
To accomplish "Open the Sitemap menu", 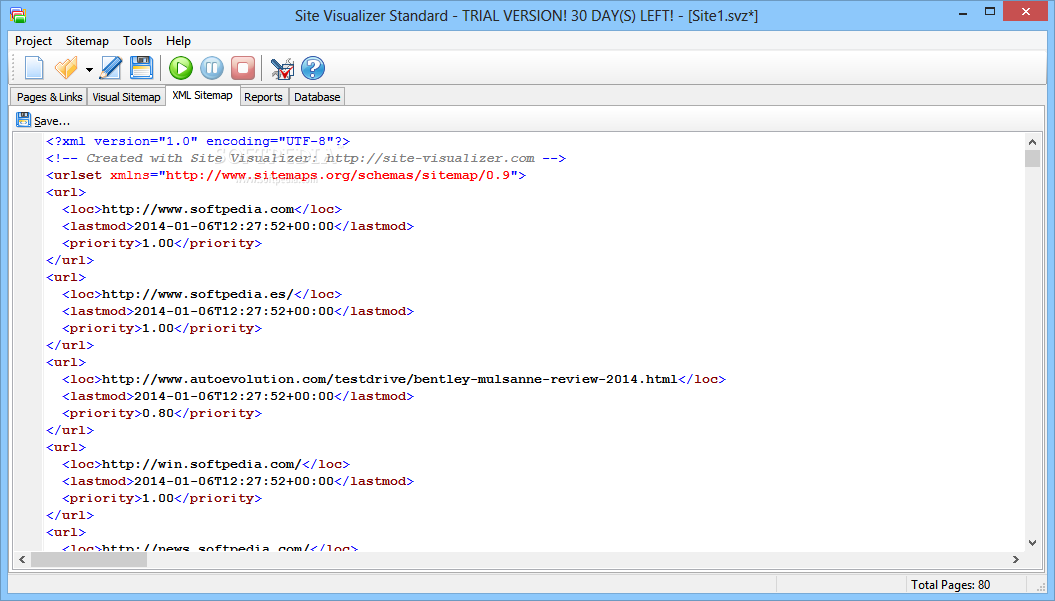I will click(x=87, y=41).
